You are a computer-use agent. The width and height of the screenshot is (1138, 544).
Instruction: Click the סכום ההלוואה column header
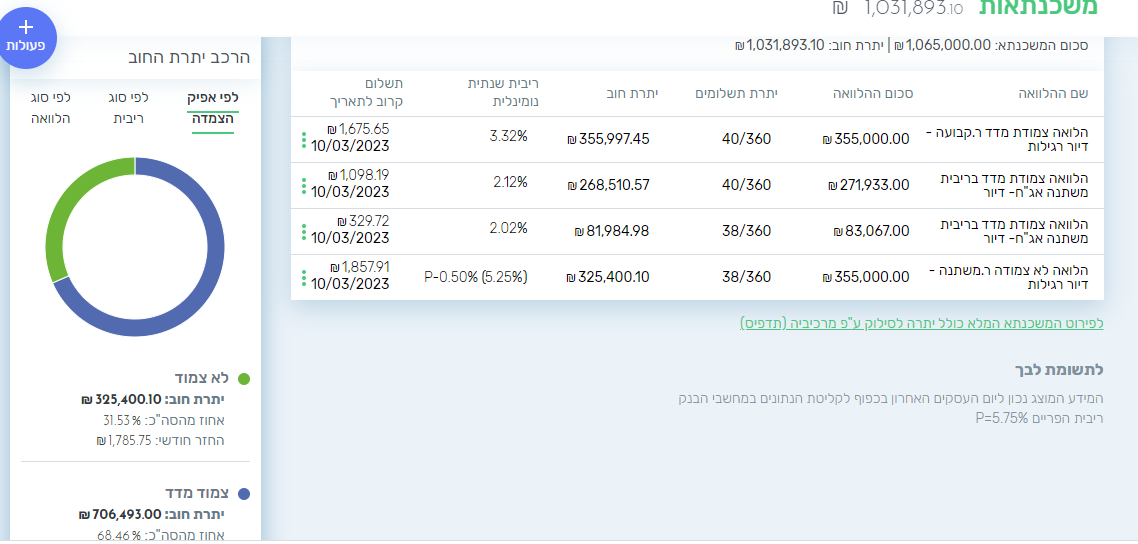(871, 93)
